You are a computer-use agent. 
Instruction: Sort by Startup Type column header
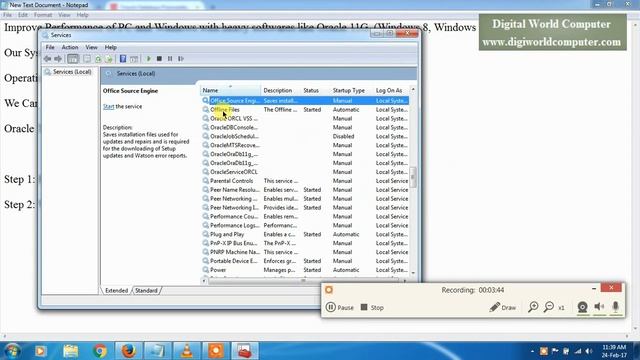pyautogui.click(x=352, y=90)
